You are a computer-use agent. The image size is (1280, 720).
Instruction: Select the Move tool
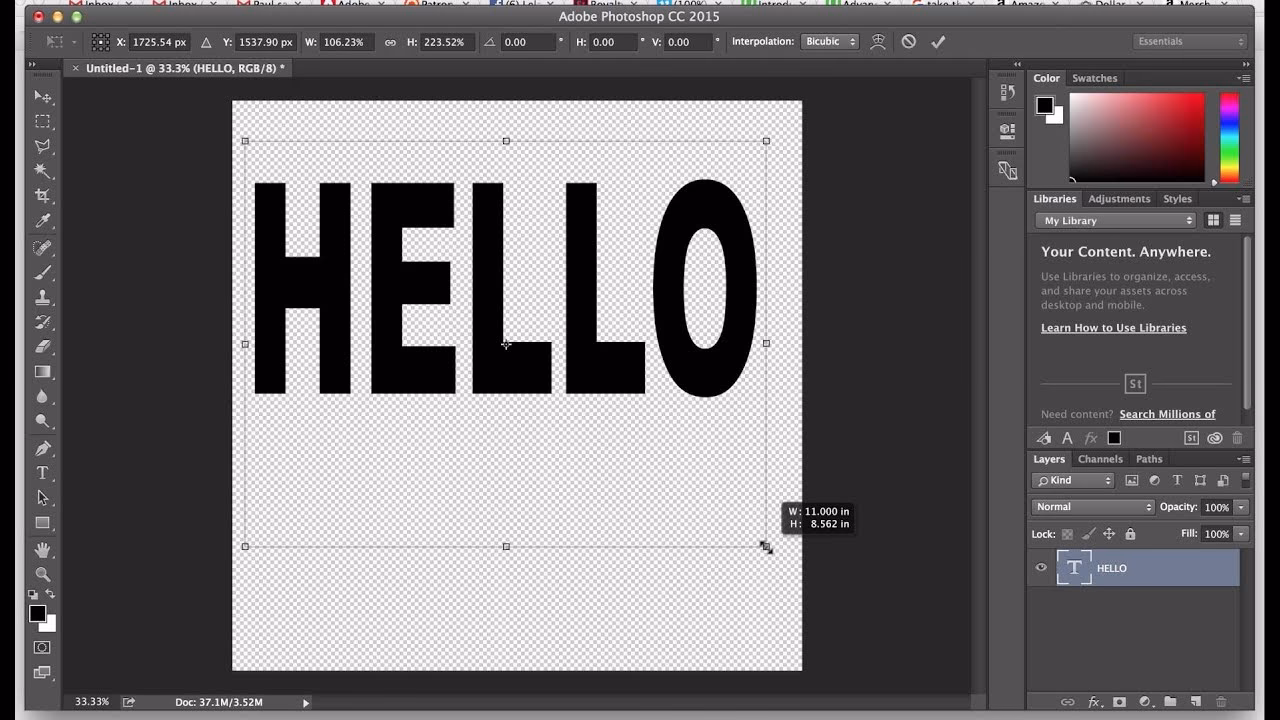point(42,97)
